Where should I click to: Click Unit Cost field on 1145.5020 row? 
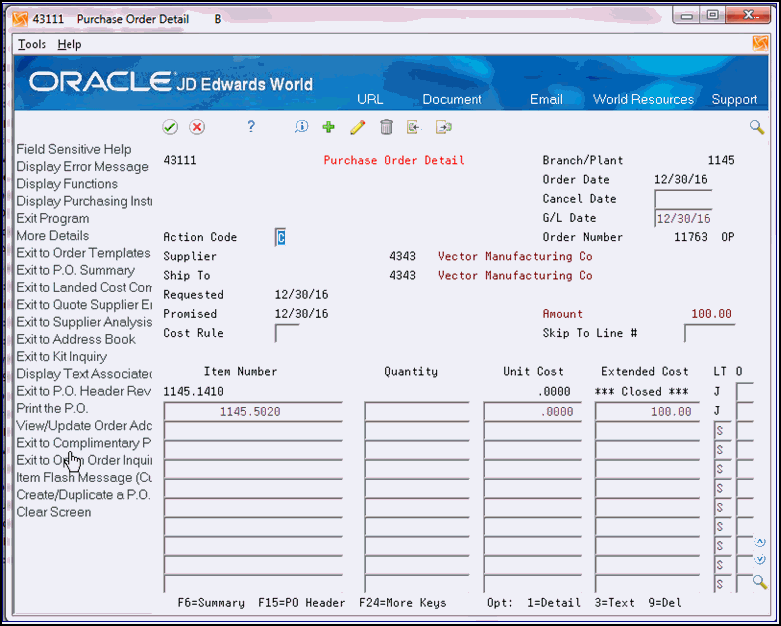[x=532, y=411]
